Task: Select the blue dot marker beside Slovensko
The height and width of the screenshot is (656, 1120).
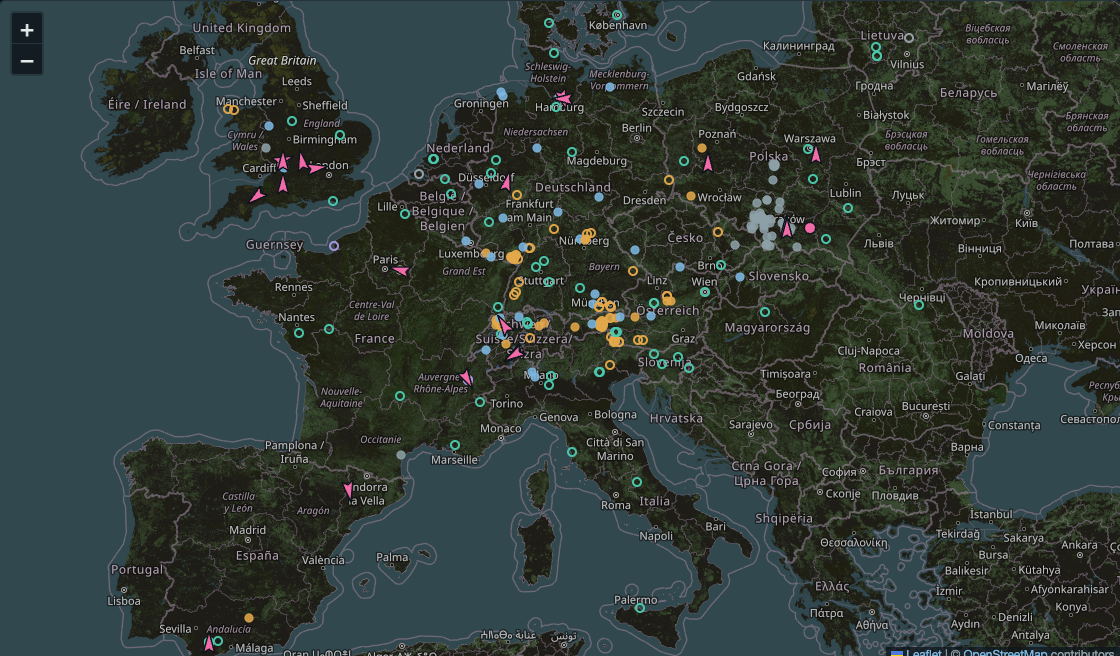Action: [x=740, y=277]
